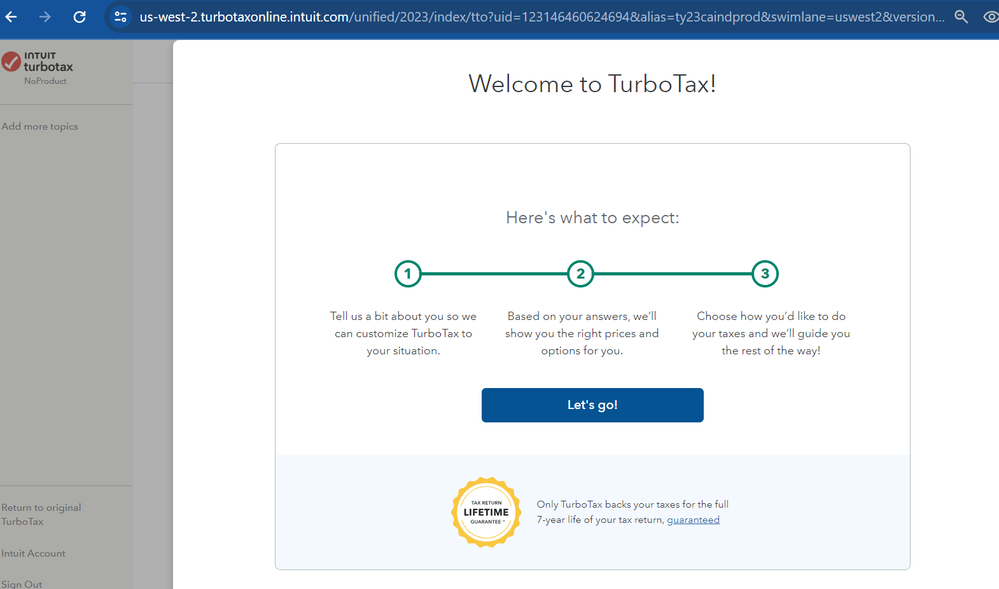Click the Only TurboTax backs your taxes text
The width and height of the screenshot is (999, 589).
633,512
